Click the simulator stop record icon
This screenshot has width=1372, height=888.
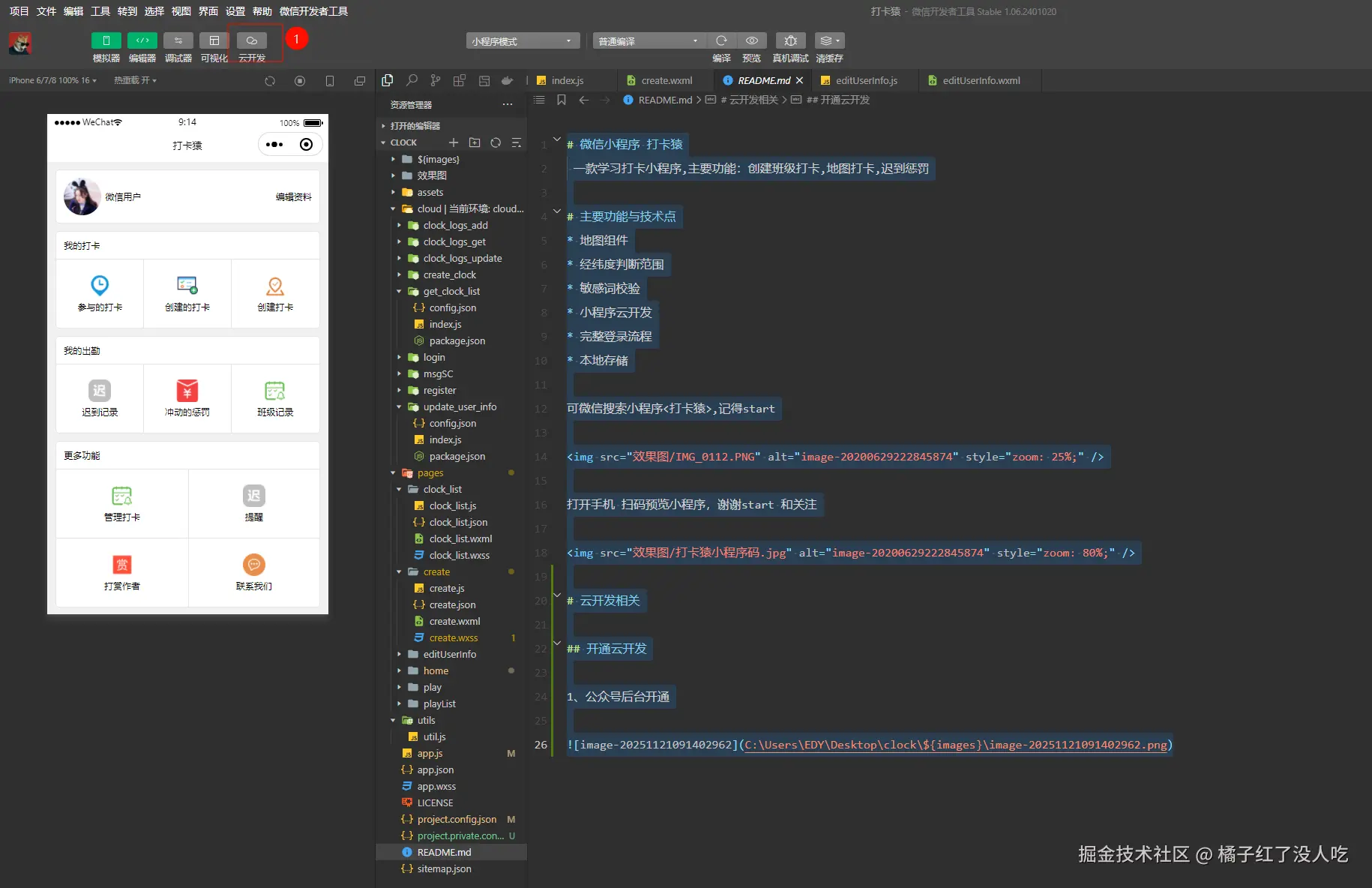(x=300, y=81)
